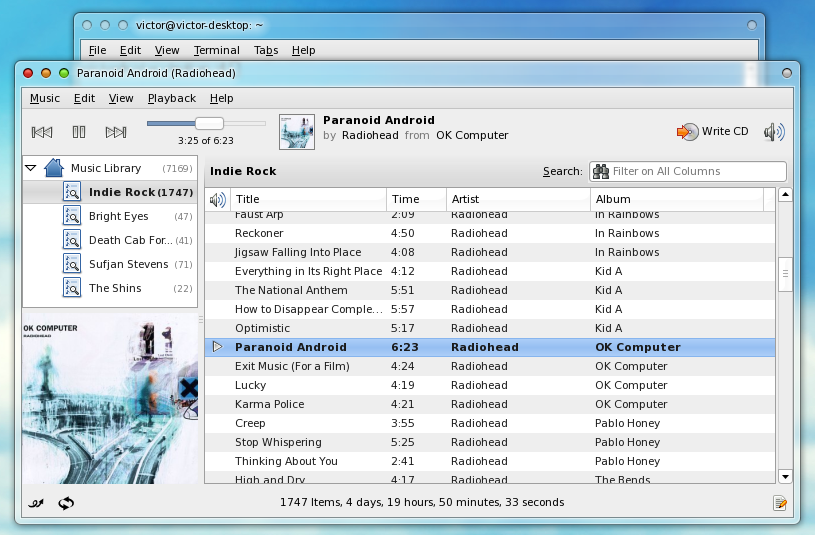Click the speaker column header icon
This screenshot has width=815, height=535.
point(218,199)
